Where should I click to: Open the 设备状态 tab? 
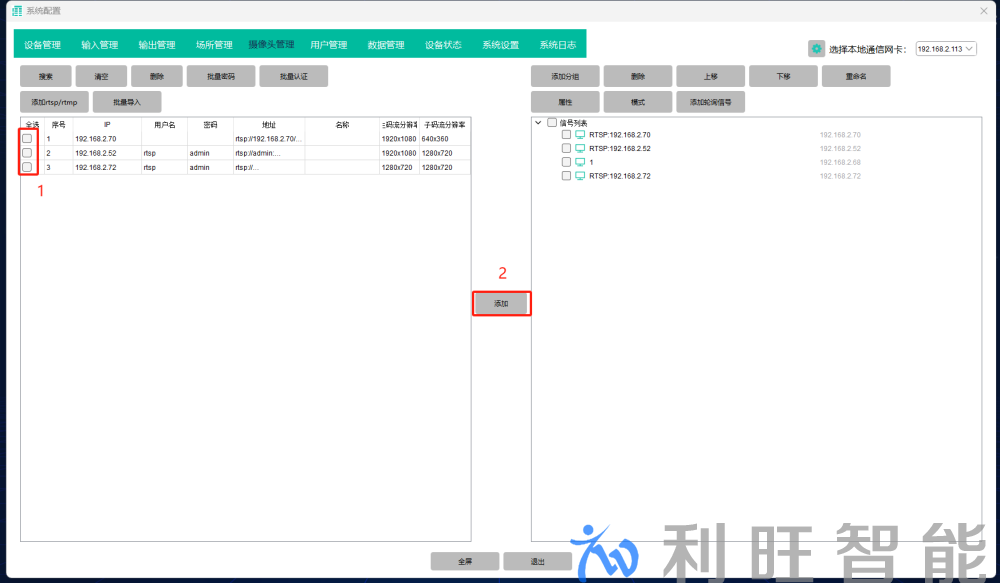[x=443, y=45]
